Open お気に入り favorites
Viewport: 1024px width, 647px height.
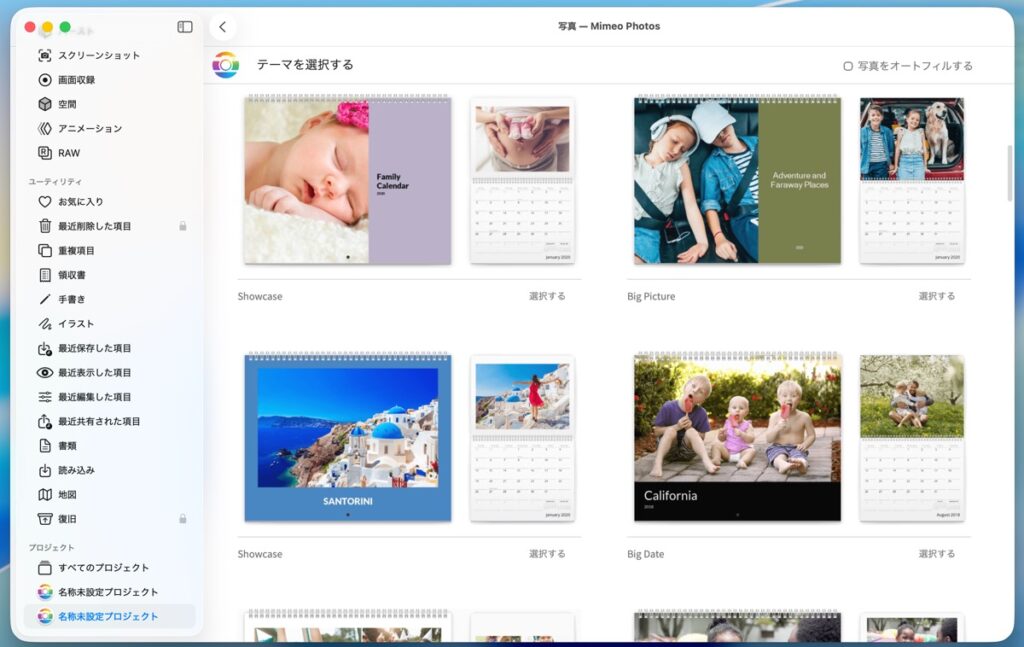pyautogui.click(x=80, y=202)
